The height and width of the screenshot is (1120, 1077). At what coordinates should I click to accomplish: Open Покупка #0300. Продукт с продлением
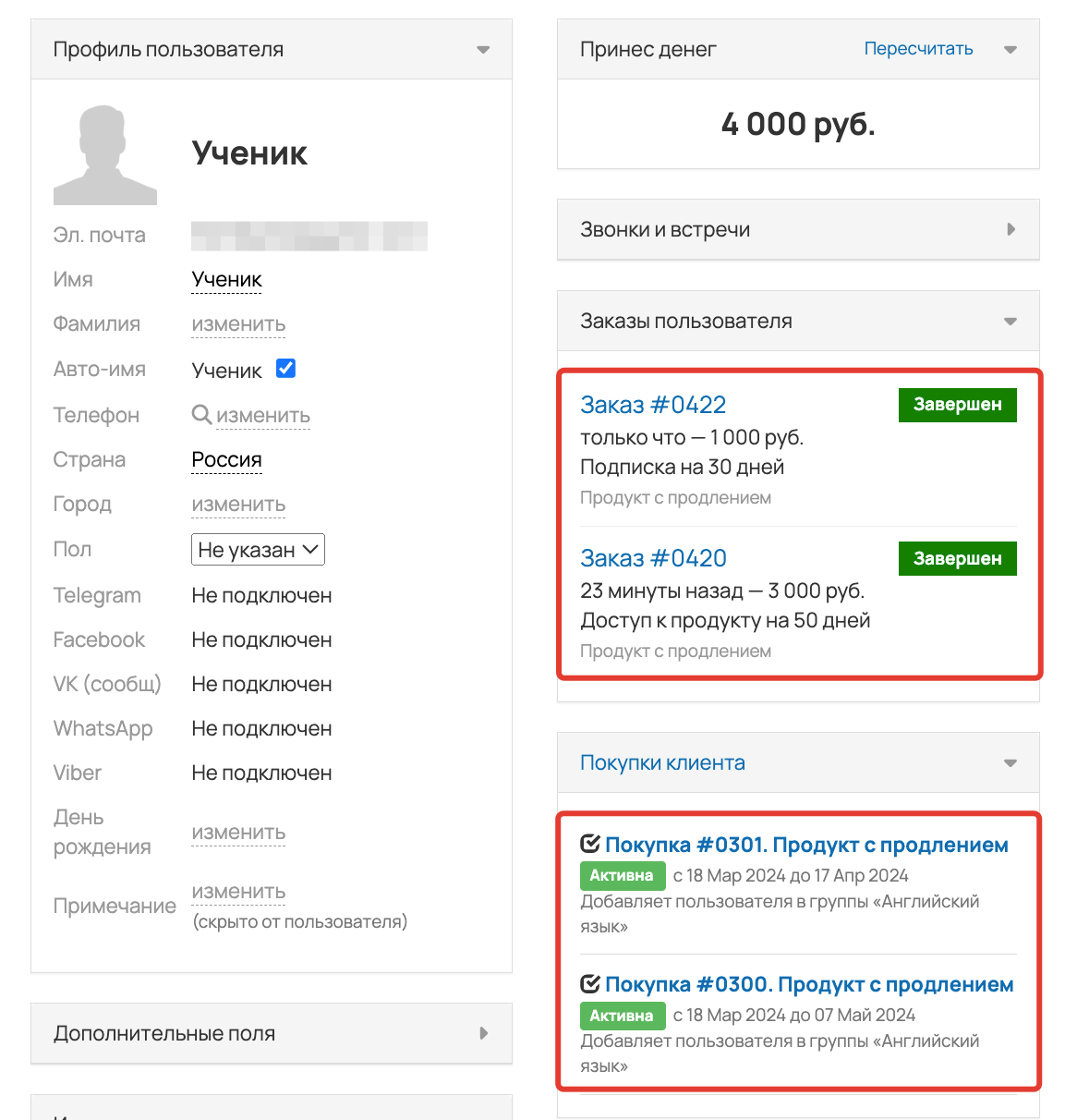tap(809, 984)
